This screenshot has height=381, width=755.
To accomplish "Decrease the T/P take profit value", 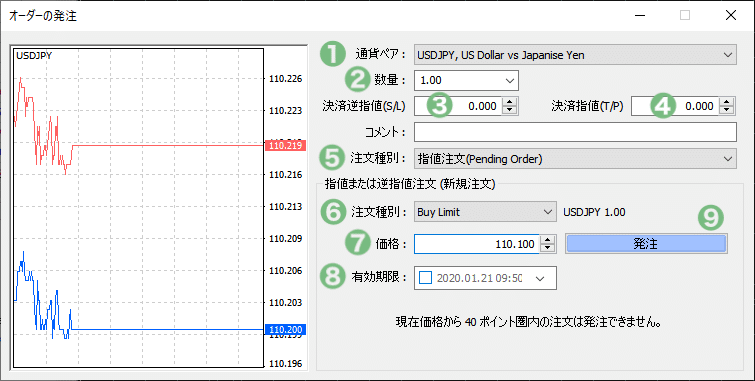I will coord(727,111).
